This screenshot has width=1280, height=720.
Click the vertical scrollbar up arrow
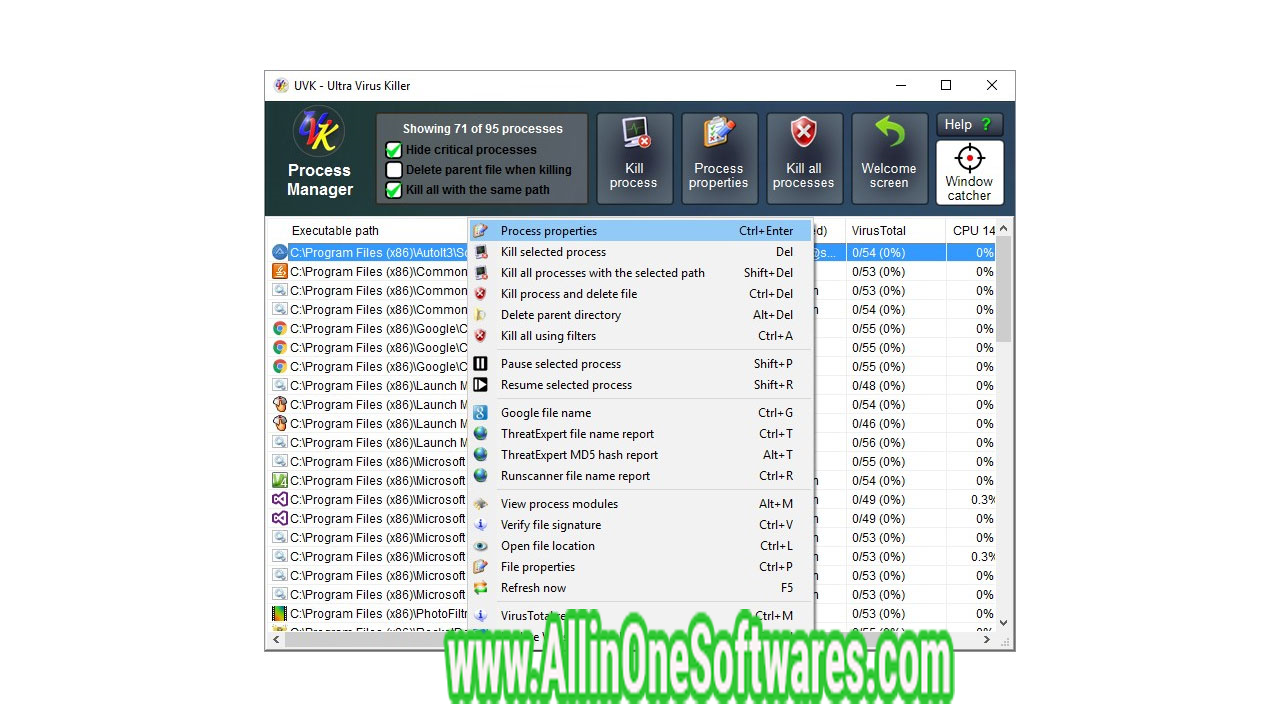coord(1004,229)
